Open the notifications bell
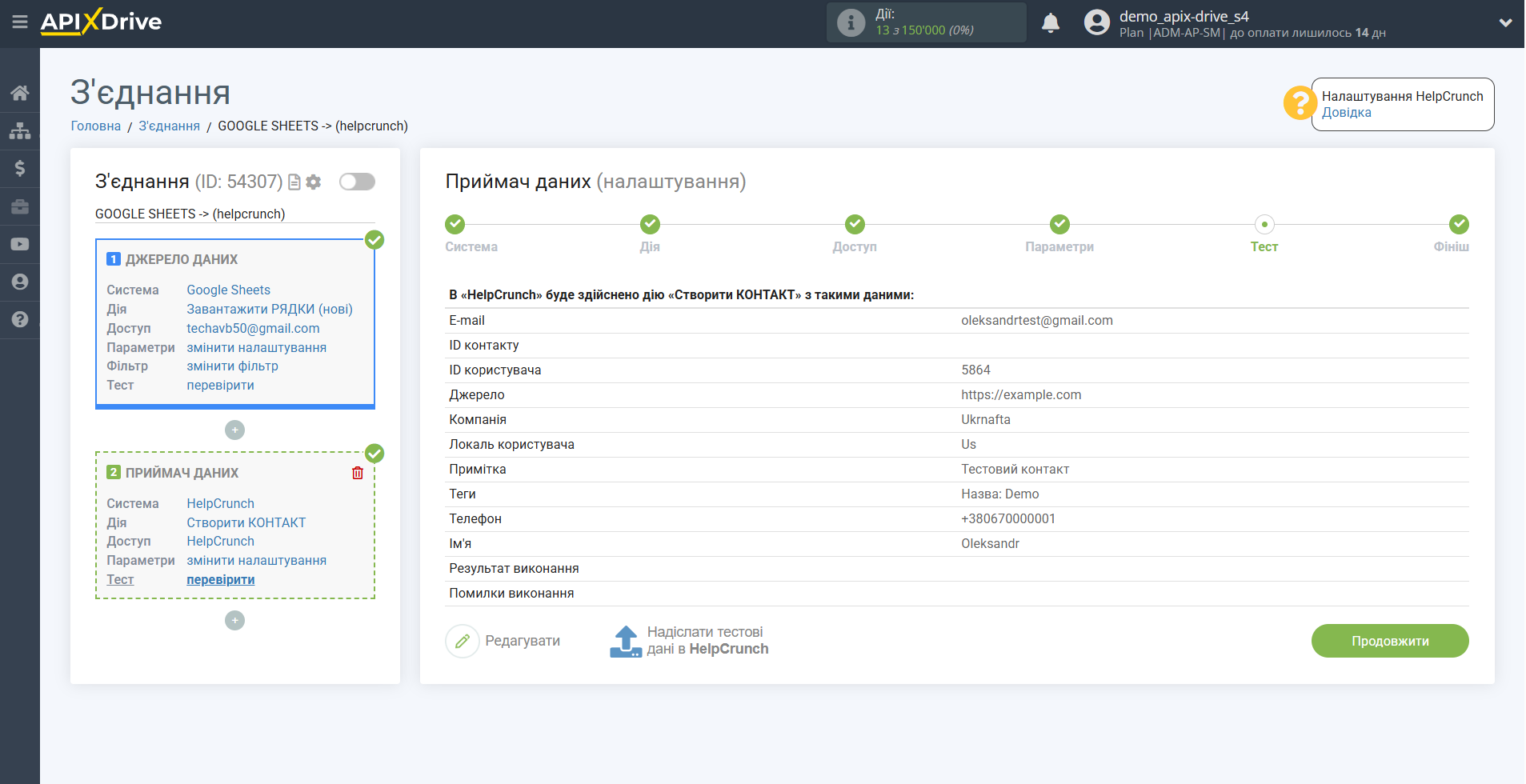 tap(1051, 22)
